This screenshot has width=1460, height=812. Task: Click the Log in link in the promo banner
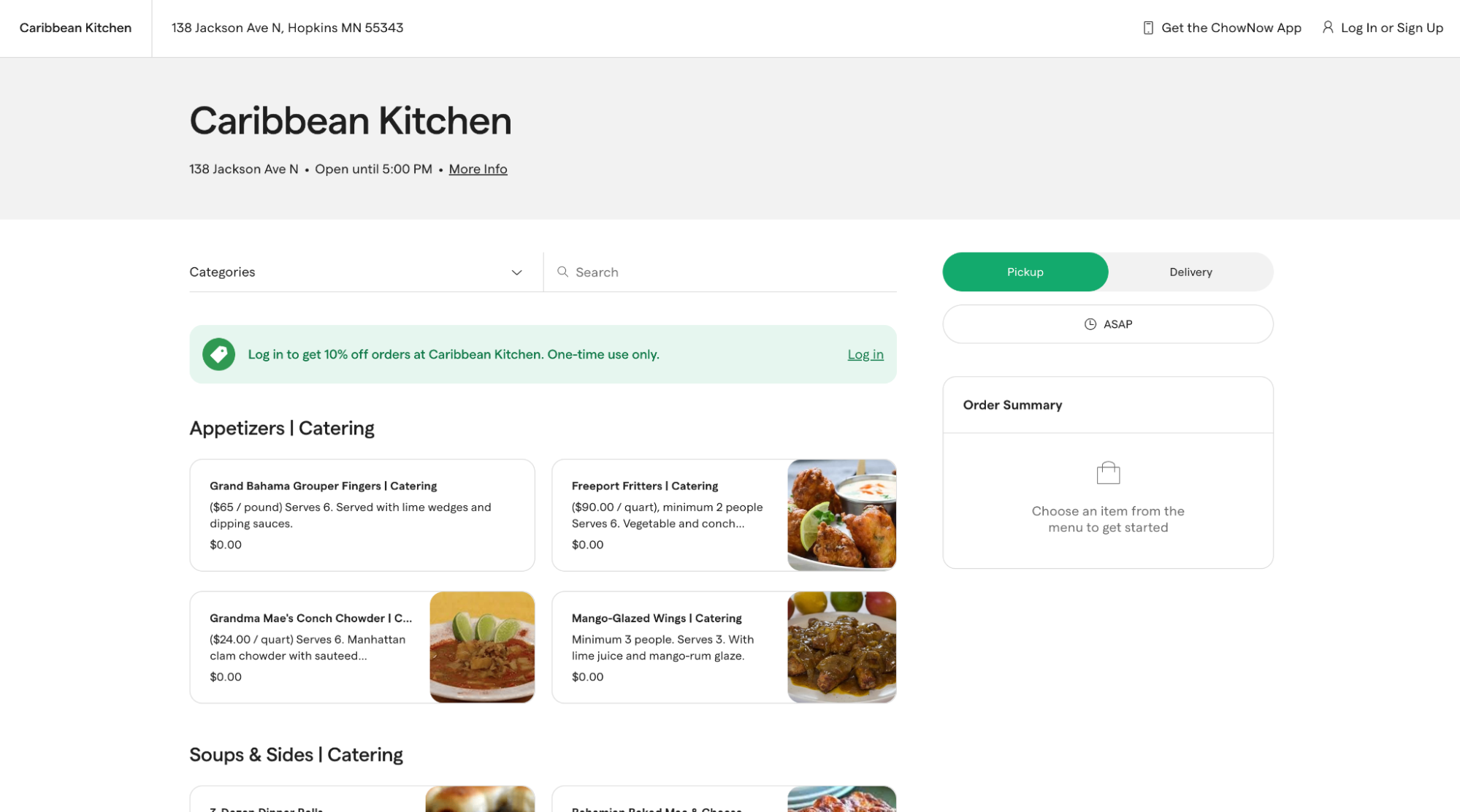tap(865, 354)
